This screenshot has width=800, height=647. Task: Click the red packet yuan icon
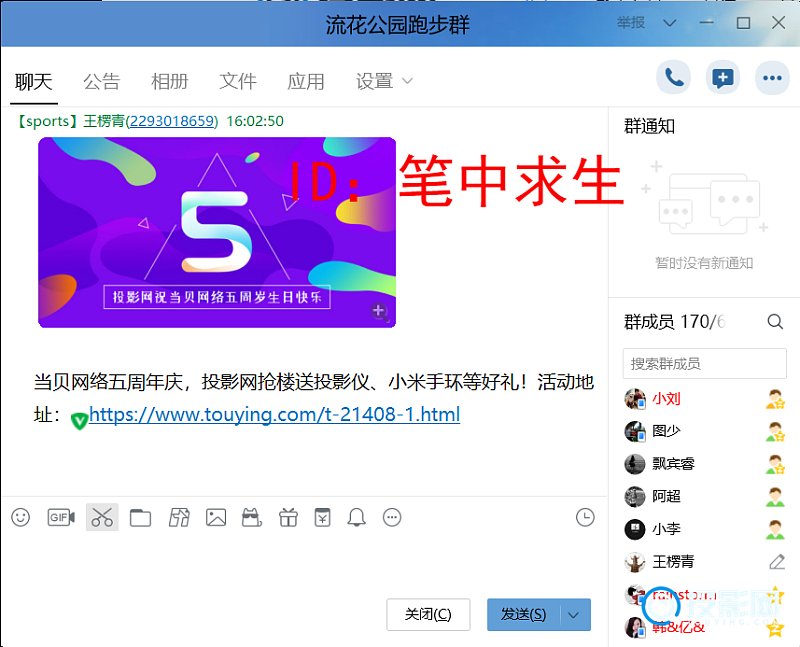(322, 517)
